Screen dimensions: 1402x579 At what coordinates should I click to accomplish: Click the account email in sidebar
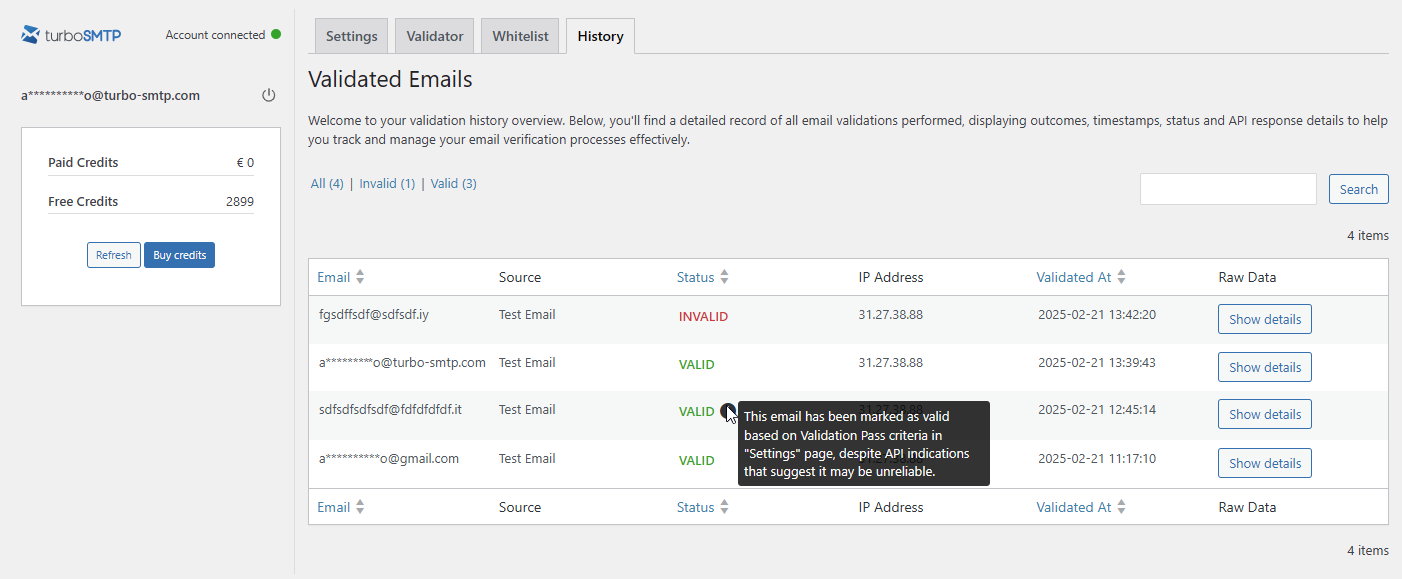click(x=110, y=96)
